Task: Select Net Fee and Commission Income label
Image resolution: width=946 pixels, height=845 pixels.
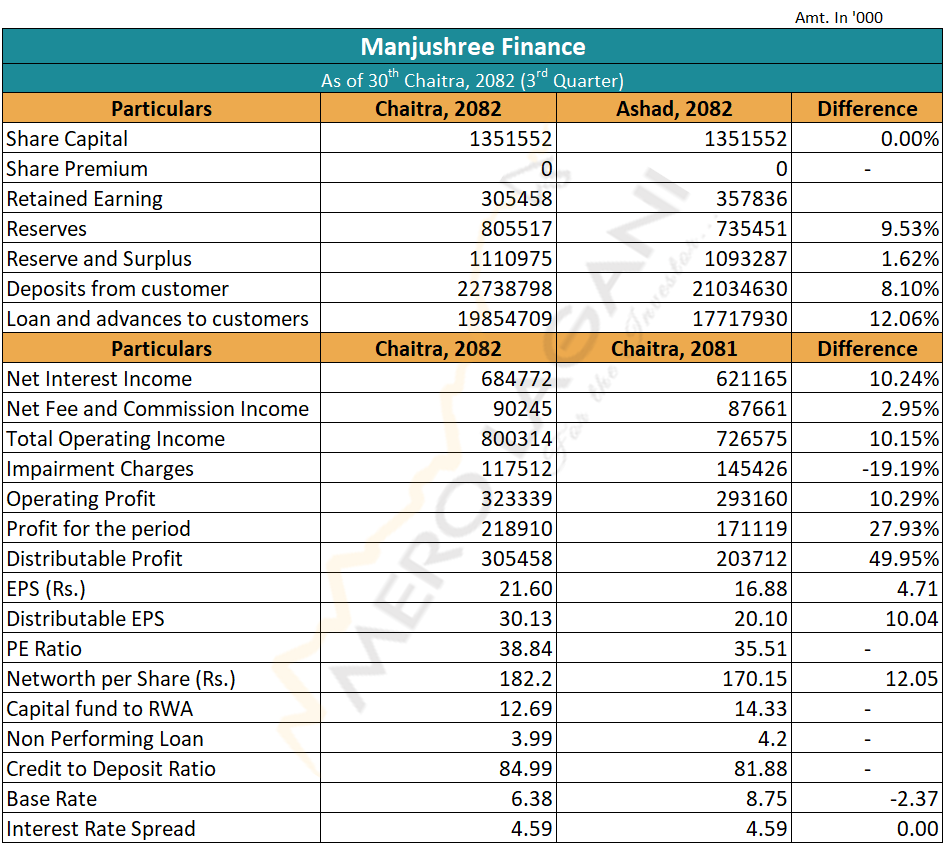Action: point(157,409)
